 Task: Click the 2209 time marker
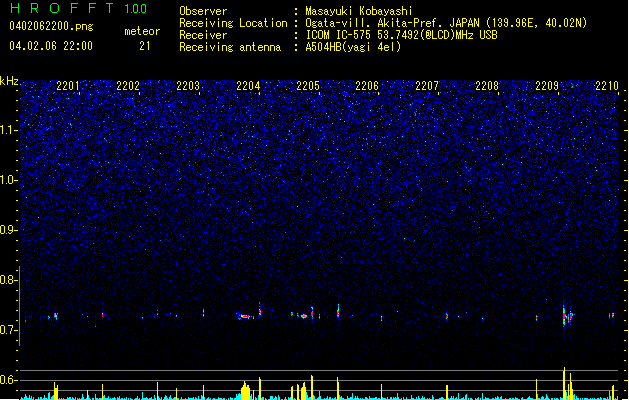pyautogui.click(x=547, y=85)
